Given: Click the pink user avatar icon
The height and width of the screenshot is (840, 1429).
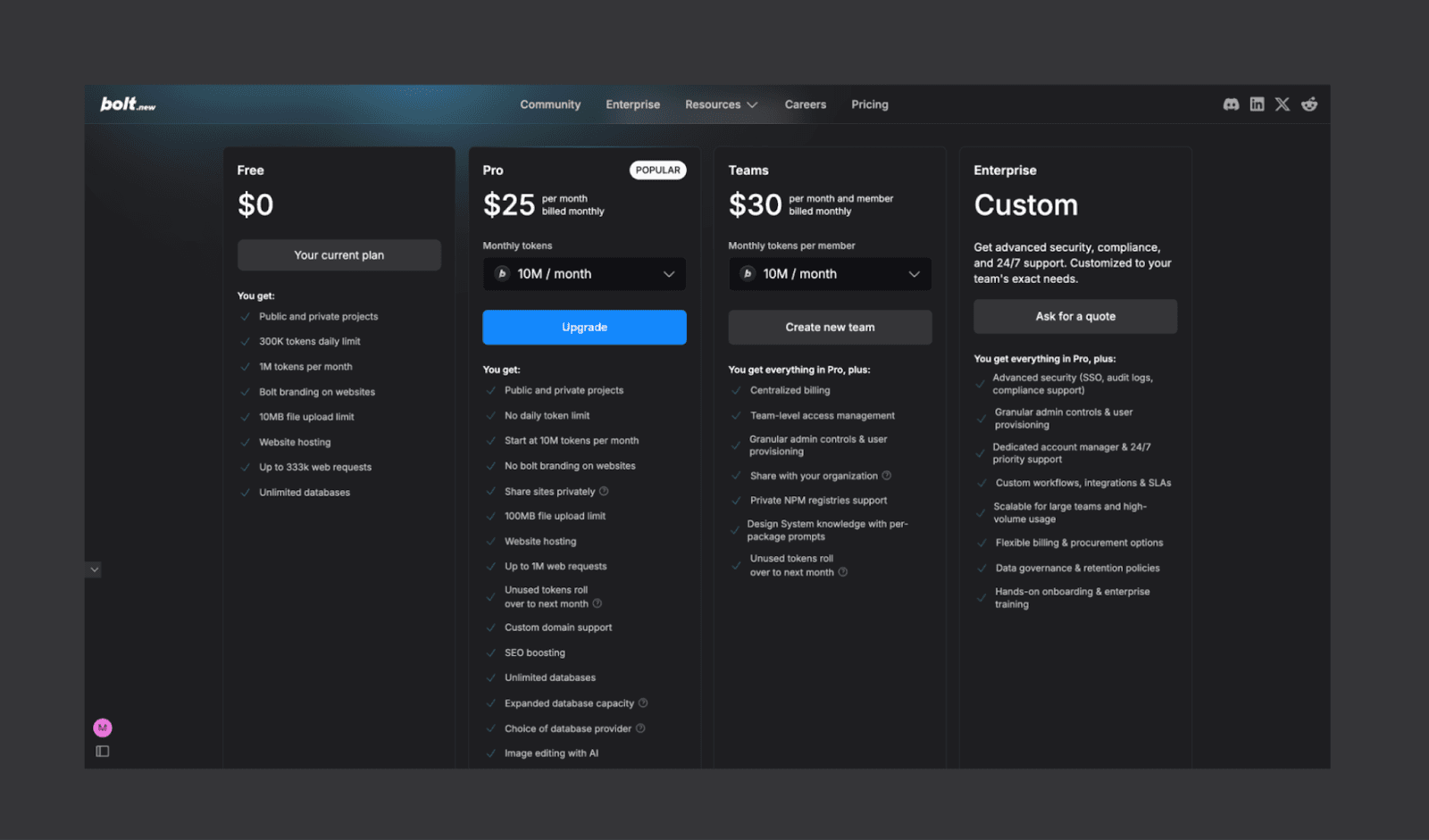Looking at the screenshot, I should (x=103, y=728).
